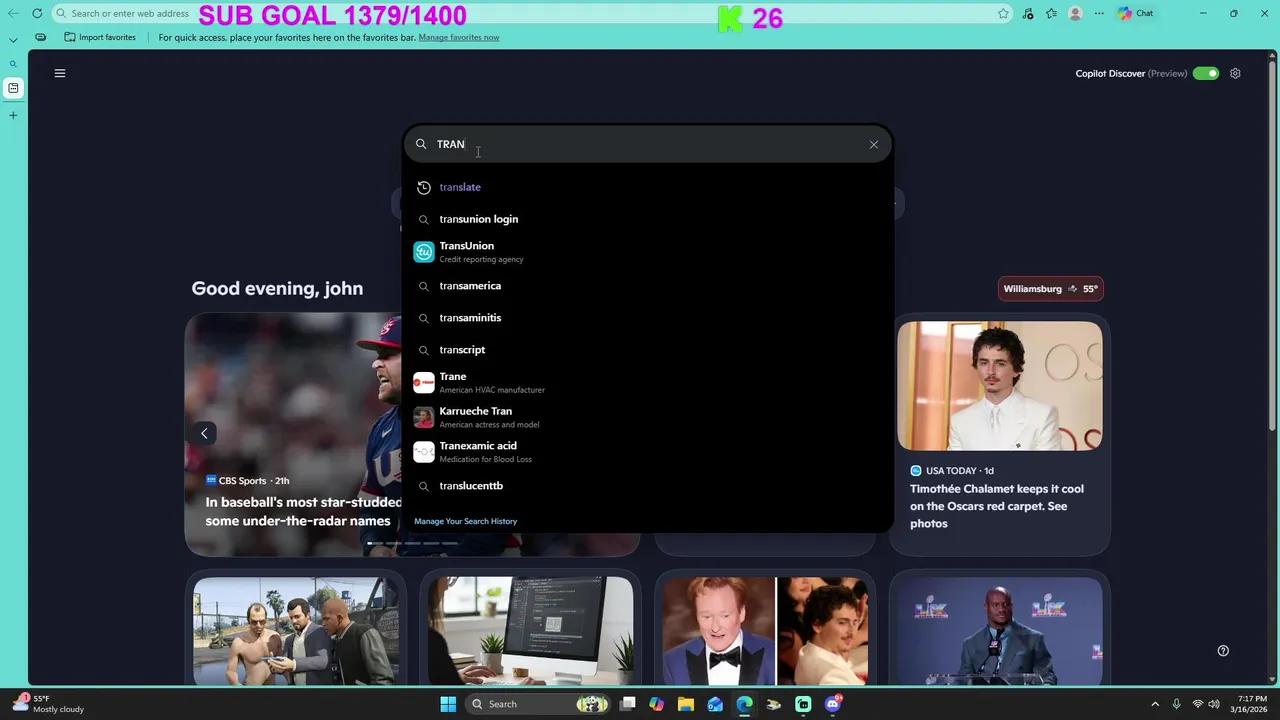1280x720 pixels.
Task: Click Import favorites
Action: click(100, 37)
